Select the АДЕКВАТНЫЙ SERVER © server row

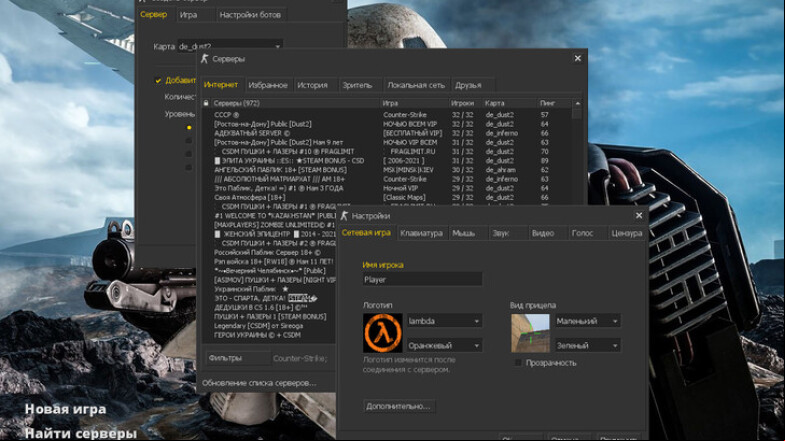(385, 133)
